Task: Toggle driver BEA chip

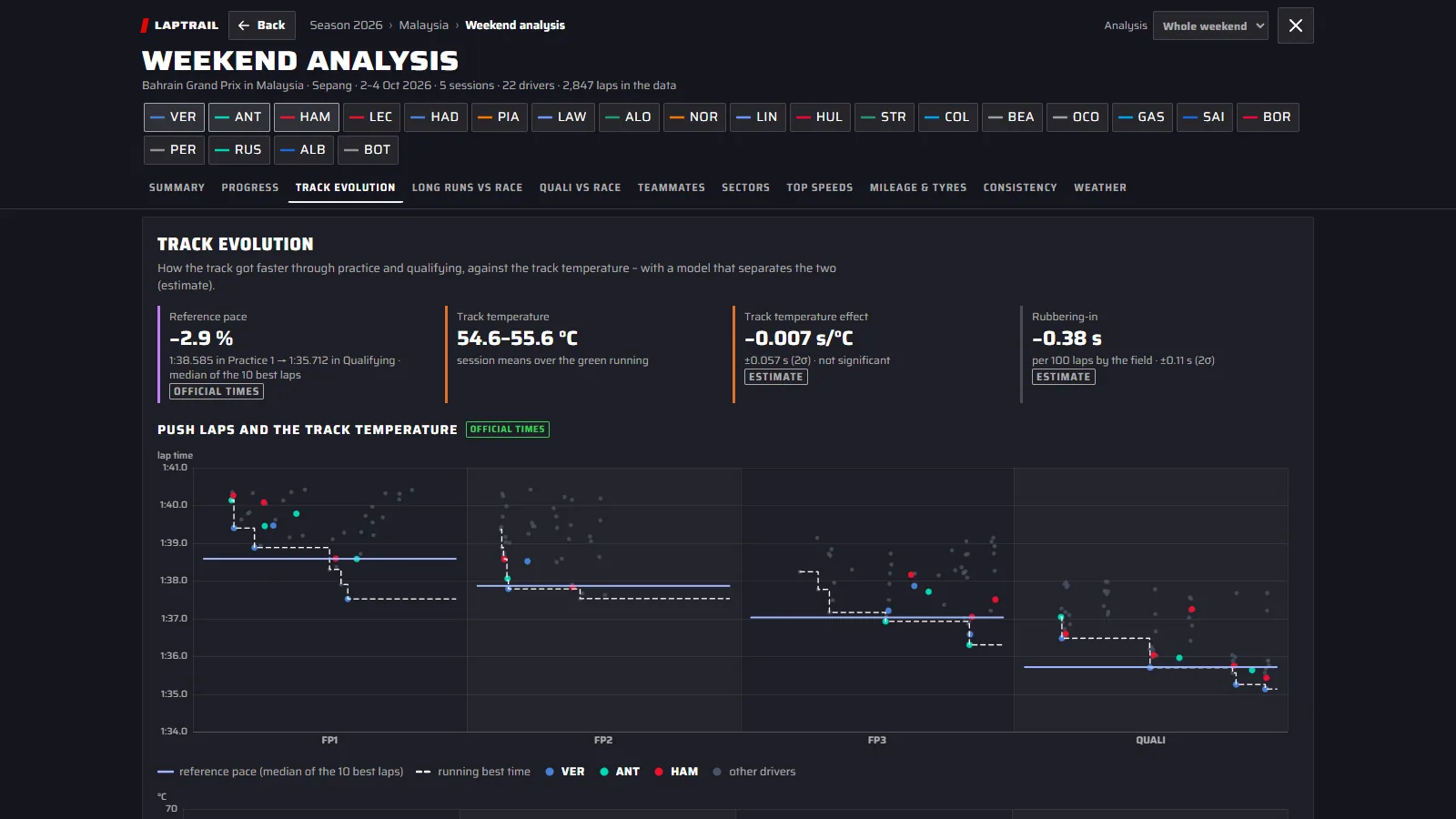Action: coord(1012,117)
